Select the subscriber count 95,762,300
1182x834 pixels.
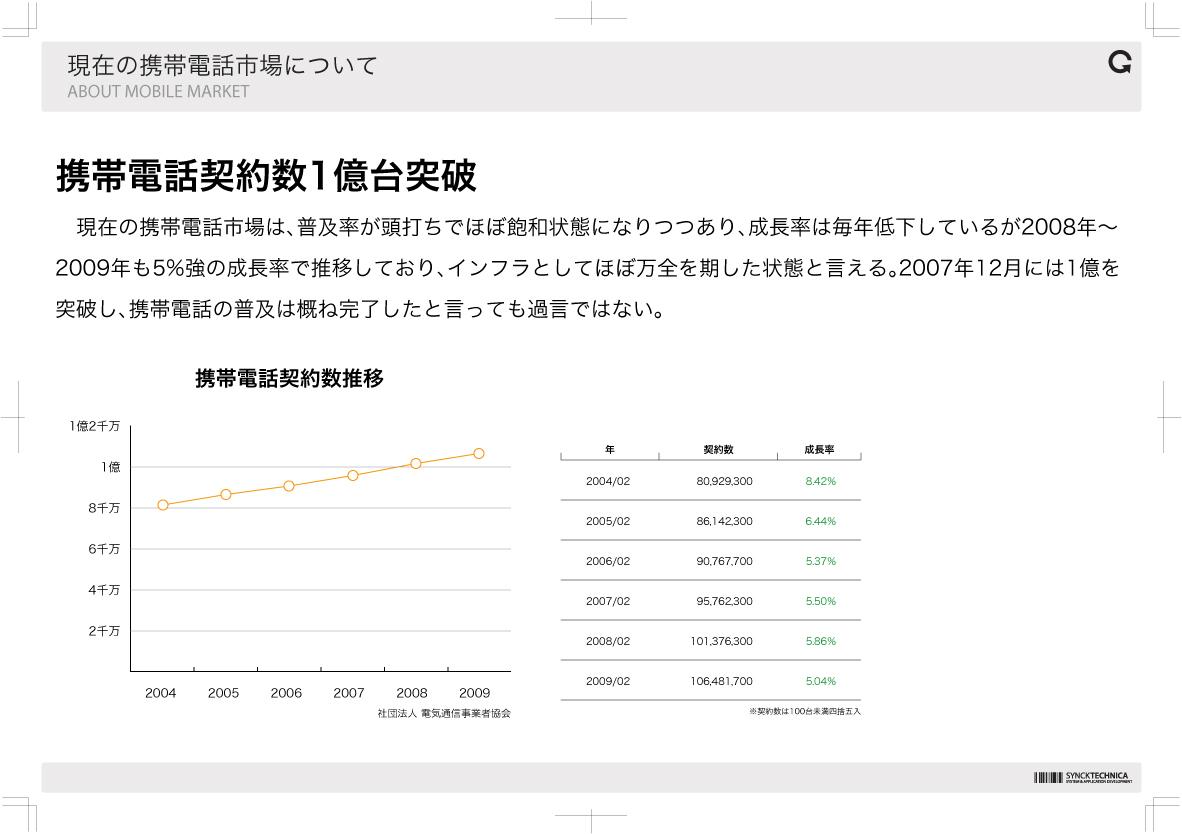pos(724,601)
